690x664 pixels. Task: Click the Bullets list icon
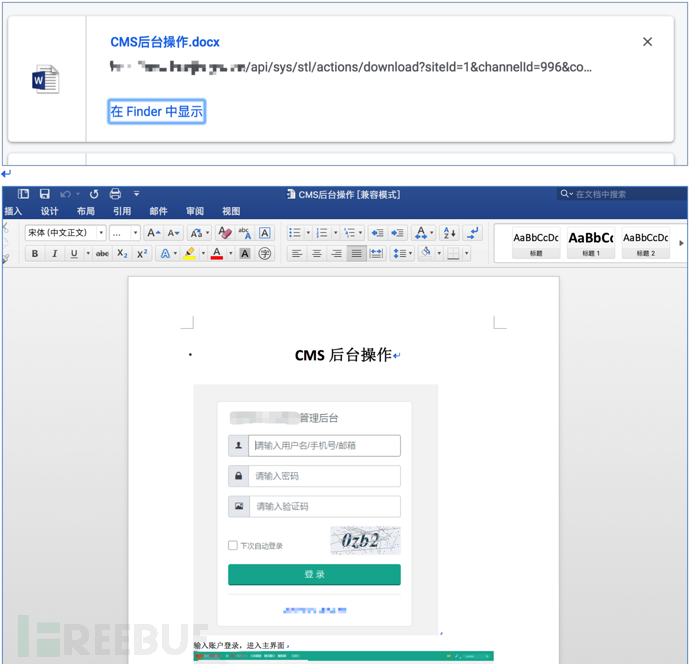click(295, 233)
